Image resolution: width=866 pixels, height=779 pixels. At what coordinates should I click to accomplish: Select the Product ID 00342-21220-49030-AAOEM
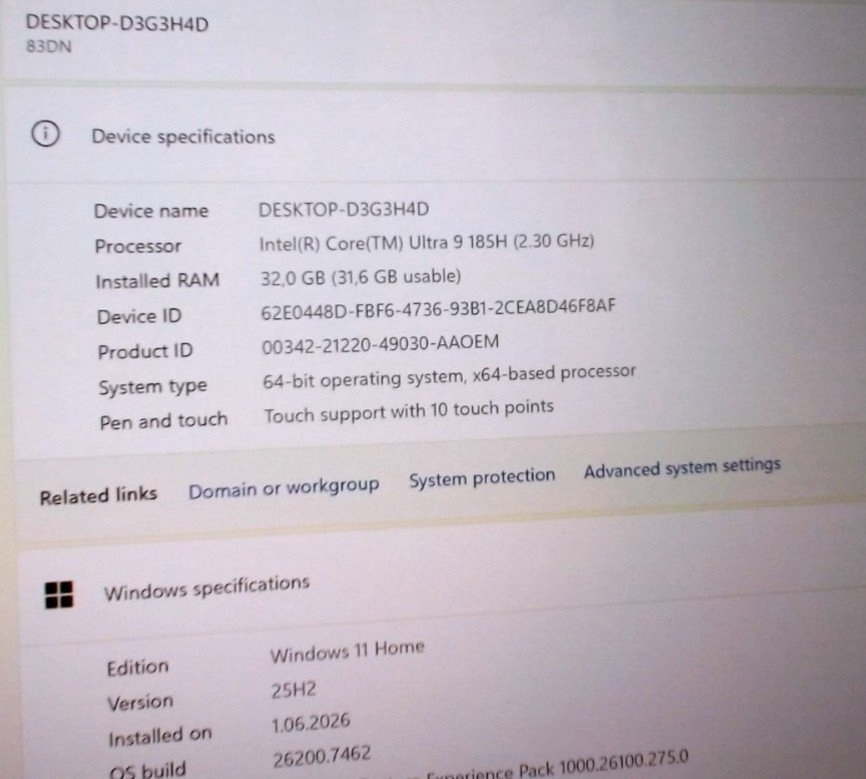(x=381, y=344)
